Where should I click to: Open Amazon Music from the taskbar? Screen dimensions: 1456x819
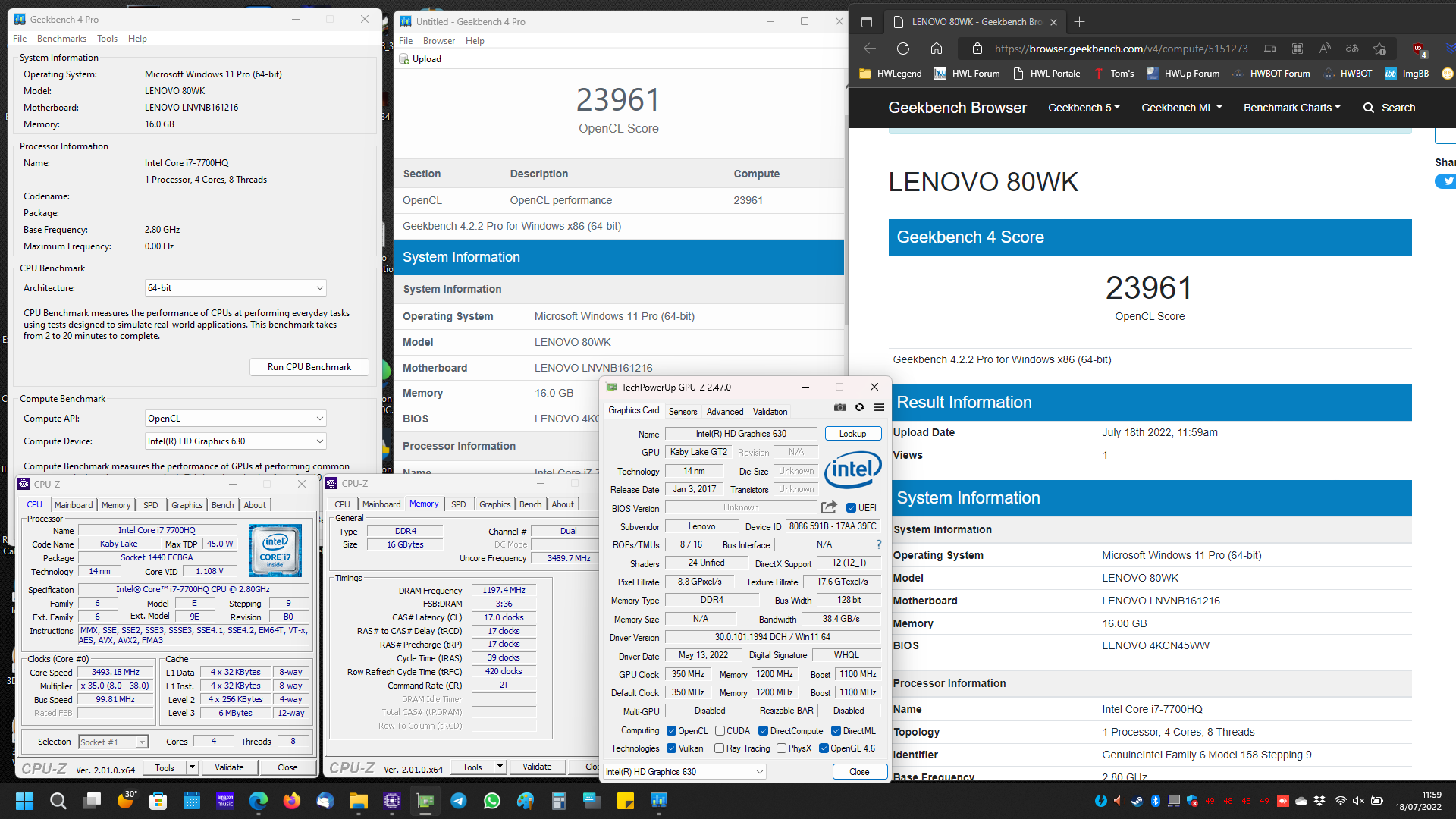(x=225, y=801)
